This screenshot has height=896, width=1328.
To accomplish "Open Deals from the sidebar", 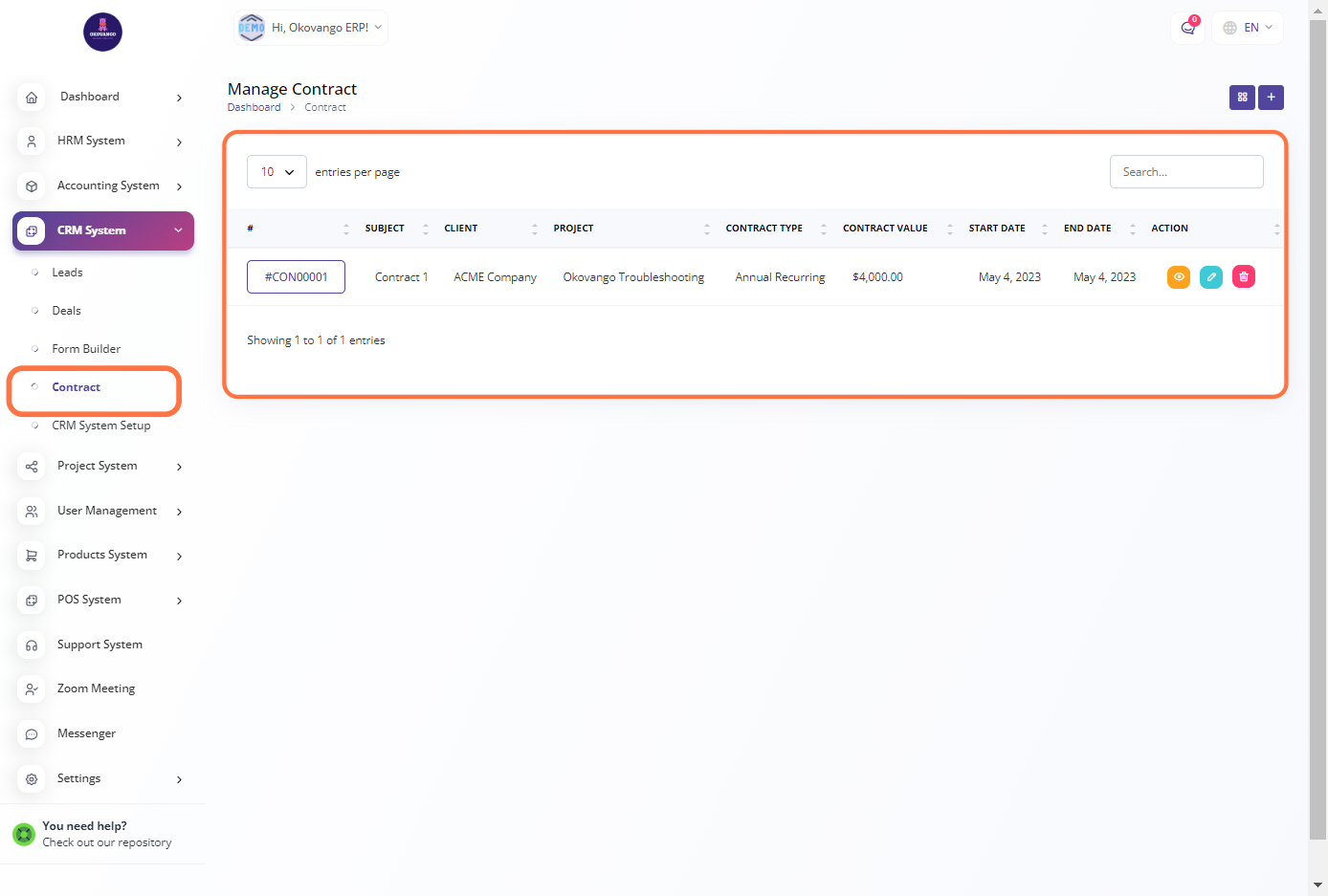I will coord(66,311).
